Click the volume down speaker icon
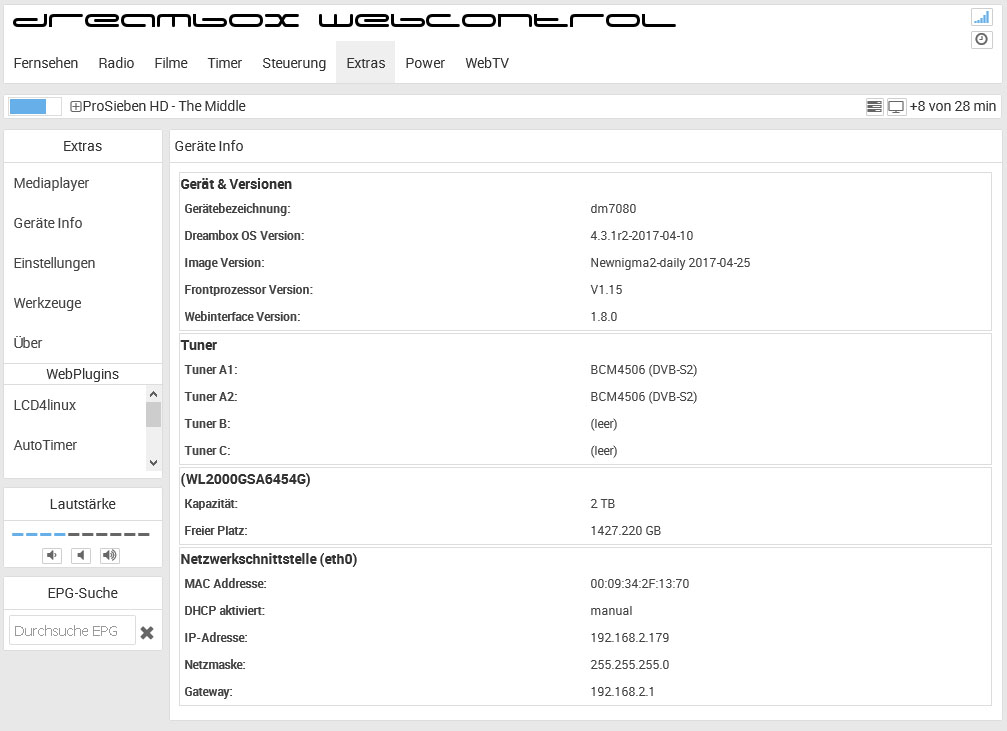This screenshot has height=731, width=1007. [52, 555]
